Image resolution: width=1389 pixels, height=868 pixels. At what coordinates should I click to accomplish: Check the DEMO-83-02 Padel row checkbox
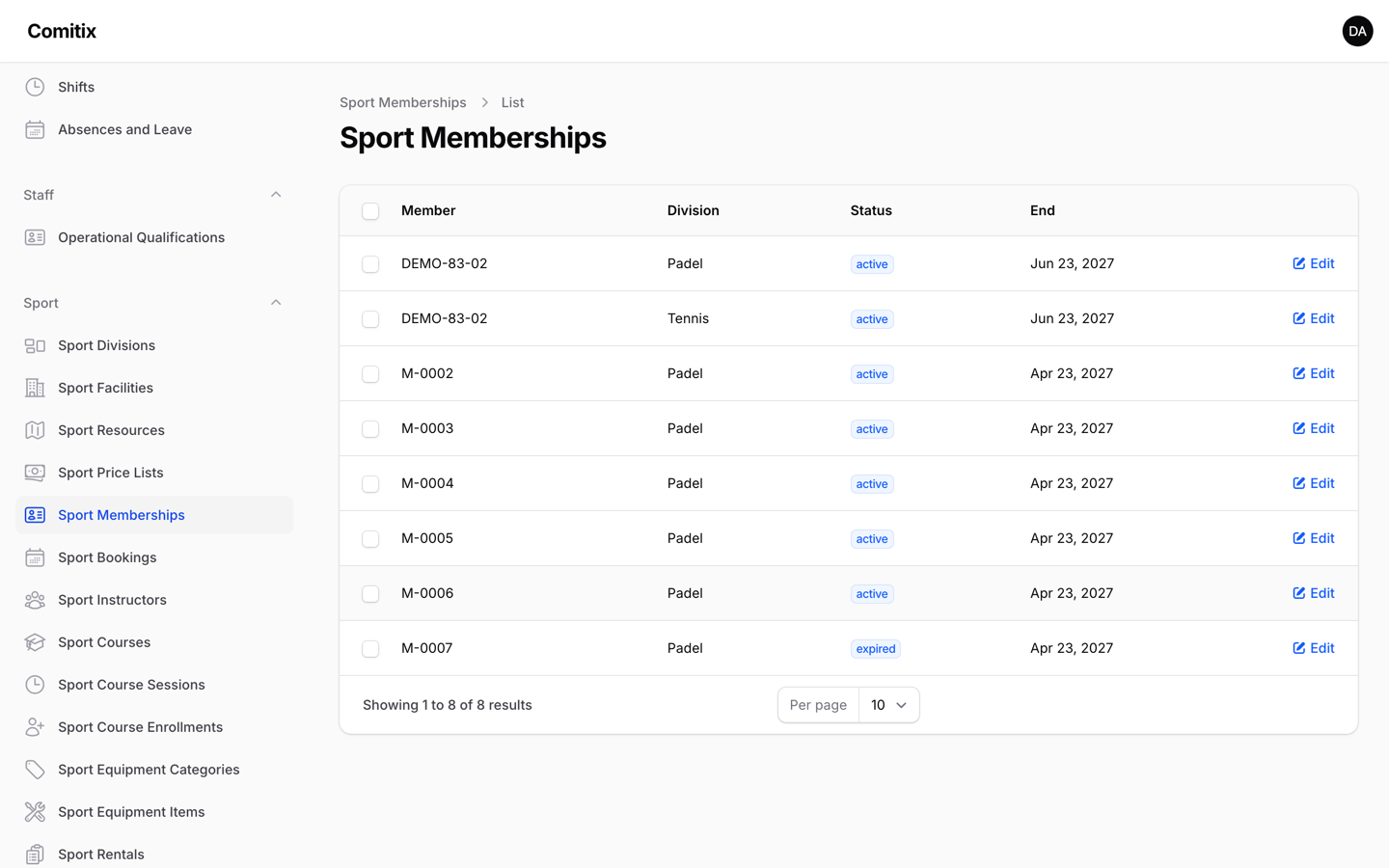pos(370,264)
